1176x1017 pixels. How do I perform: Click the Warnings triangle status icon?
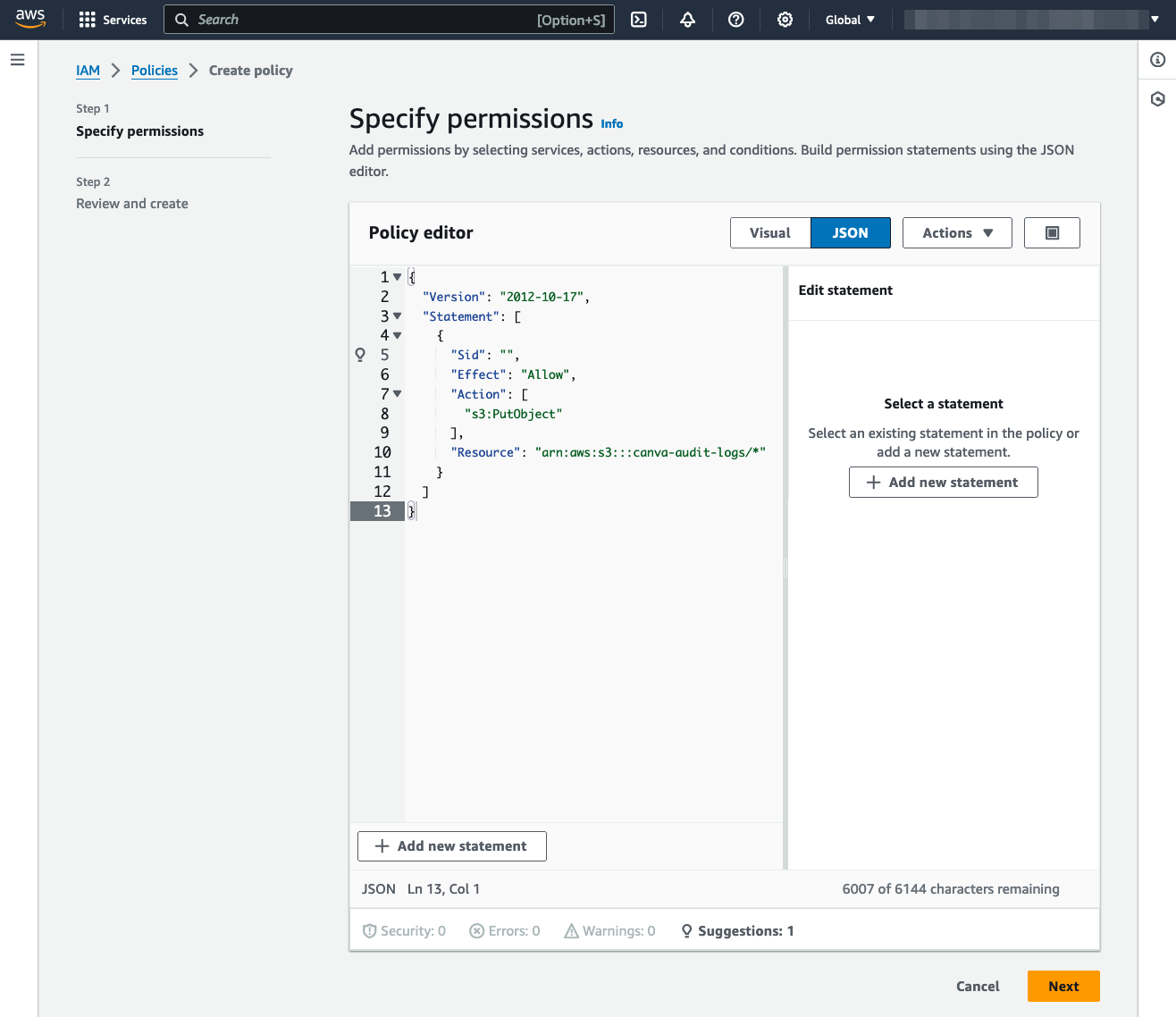572,931
